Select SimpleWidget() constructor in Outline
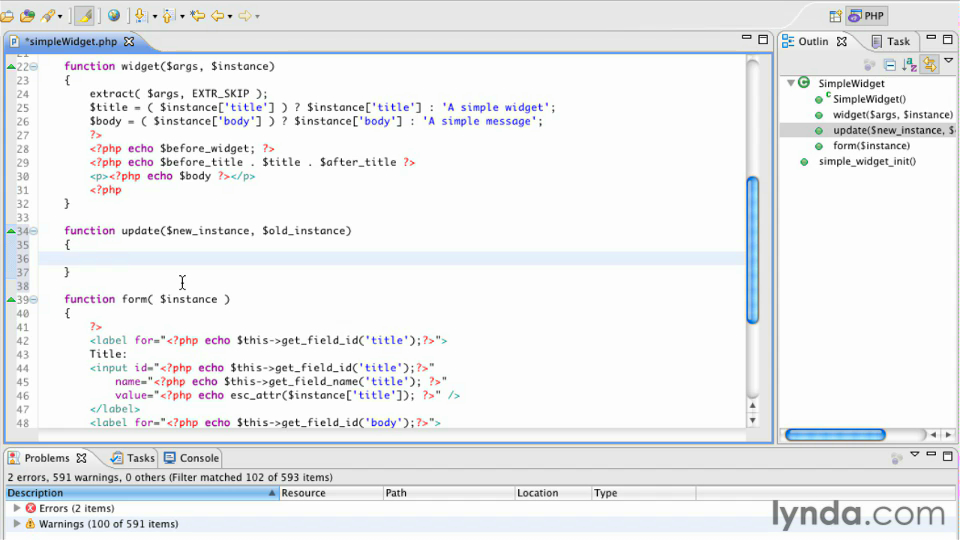960x540 pixels. click(869, 99)
